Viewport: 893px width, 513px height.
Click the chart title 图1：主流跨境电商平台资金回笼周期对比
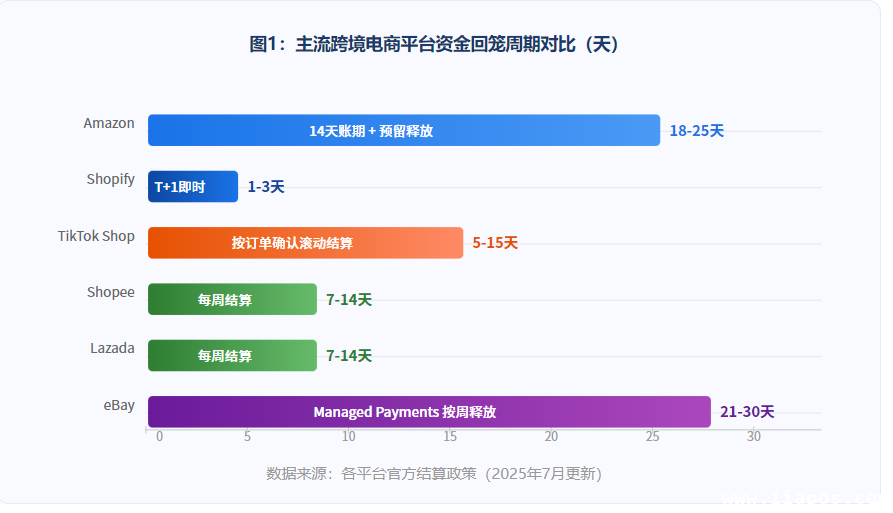pyautogui.click(x=433, y=44)
